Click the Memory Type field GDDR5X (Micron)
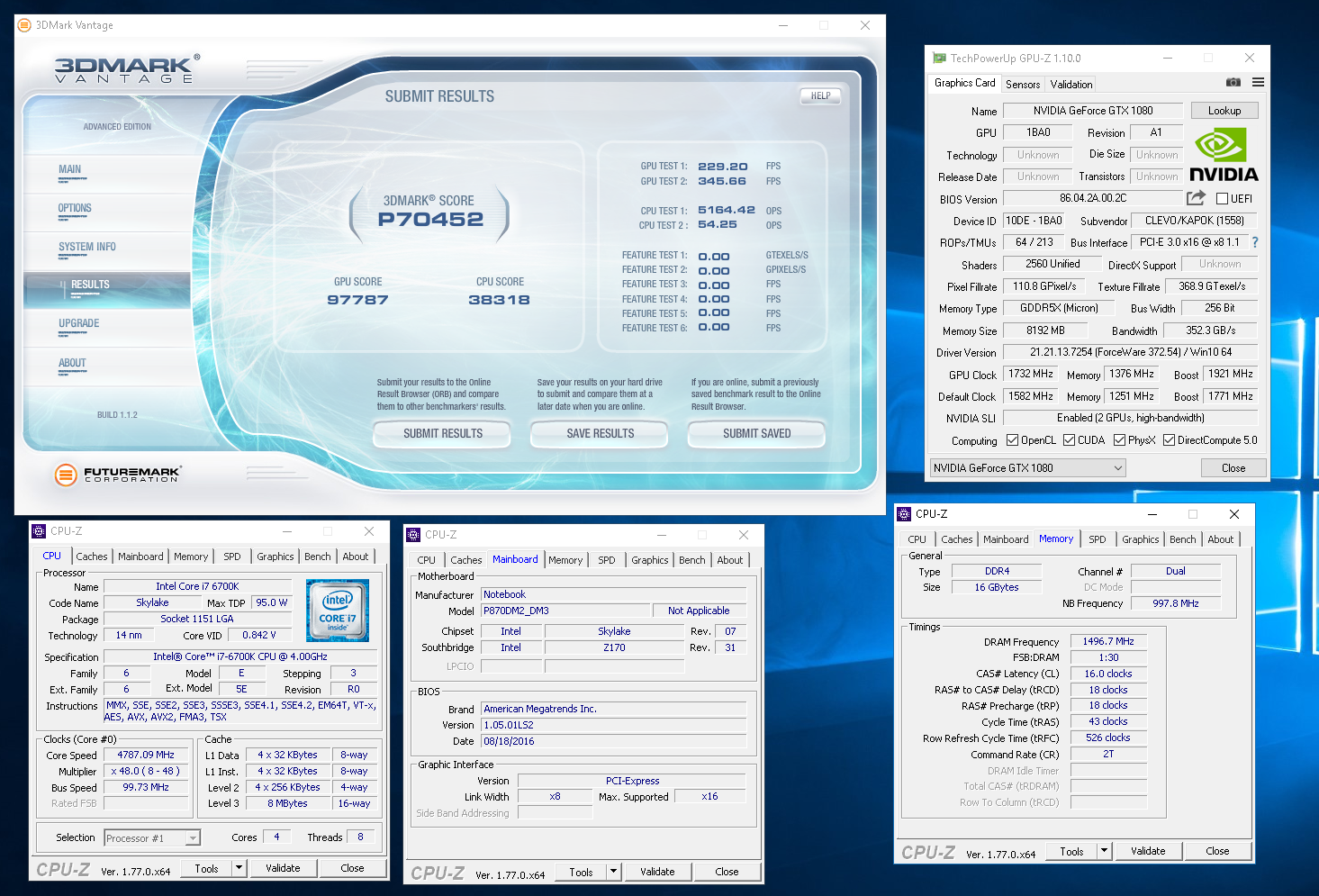1319x896 pixels. click(x=1059, y=308)
